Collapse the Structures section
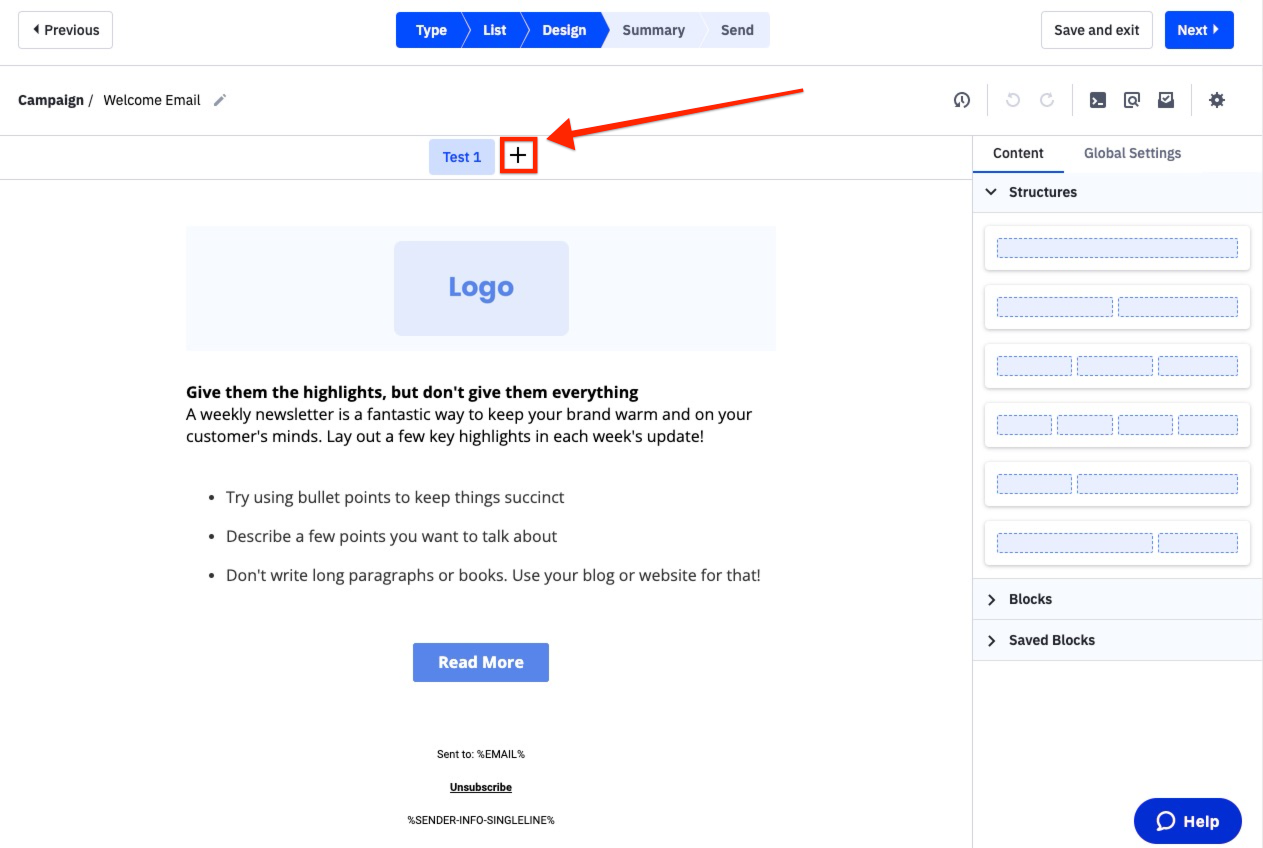Viewport: 1263px width, 848px height. (x=1043, y=192)
